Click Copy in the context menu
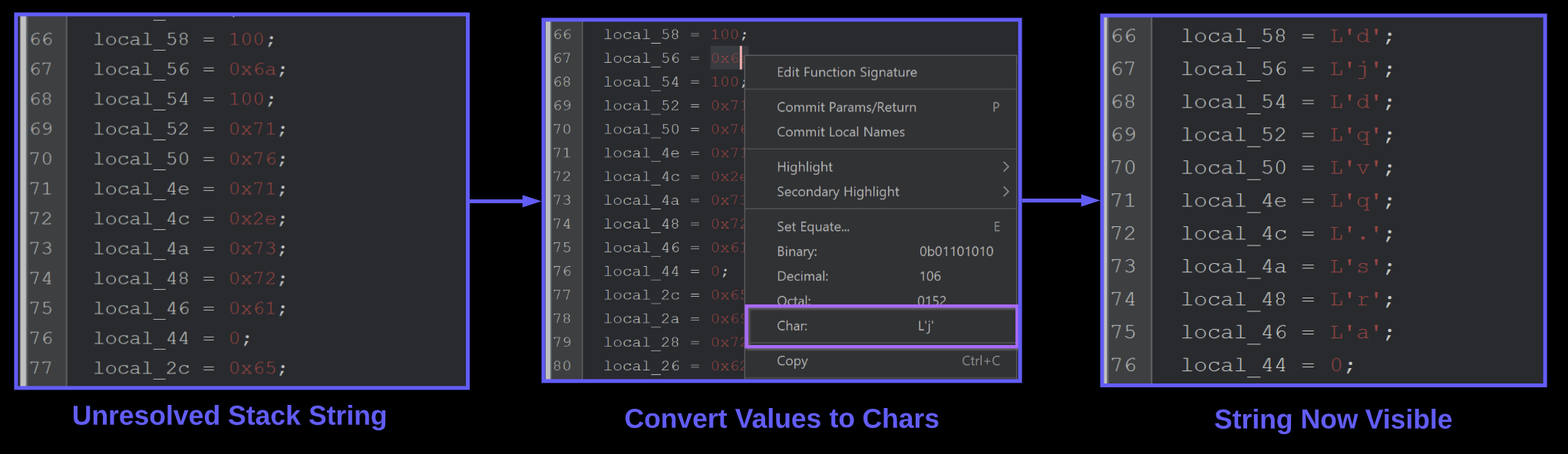The height and width of the screenshot is (454, 1568). (880, 361)
